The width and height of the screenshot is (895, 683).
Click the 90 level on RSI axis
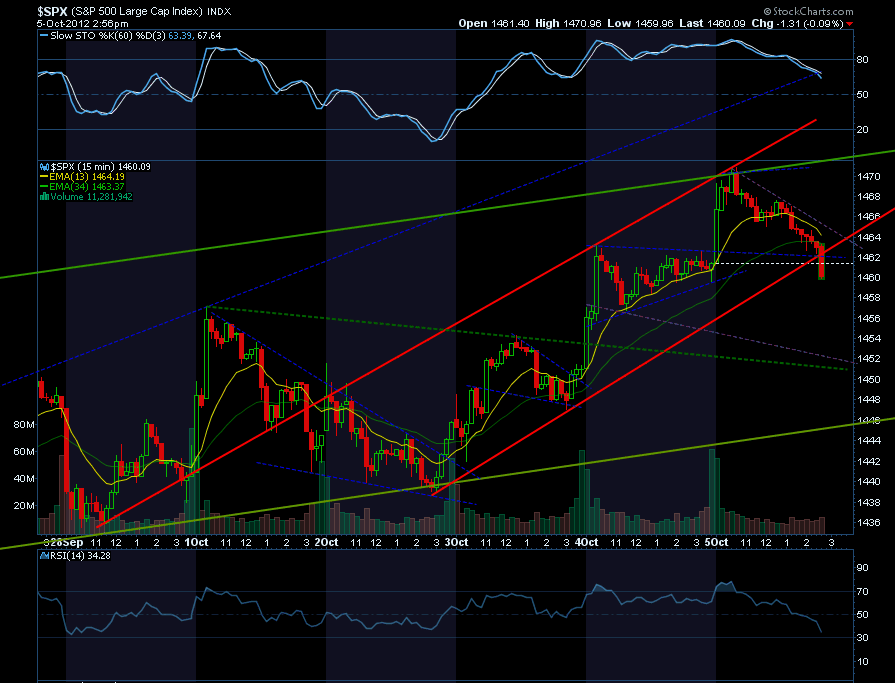pyautogui.click(x=862, y=568)
